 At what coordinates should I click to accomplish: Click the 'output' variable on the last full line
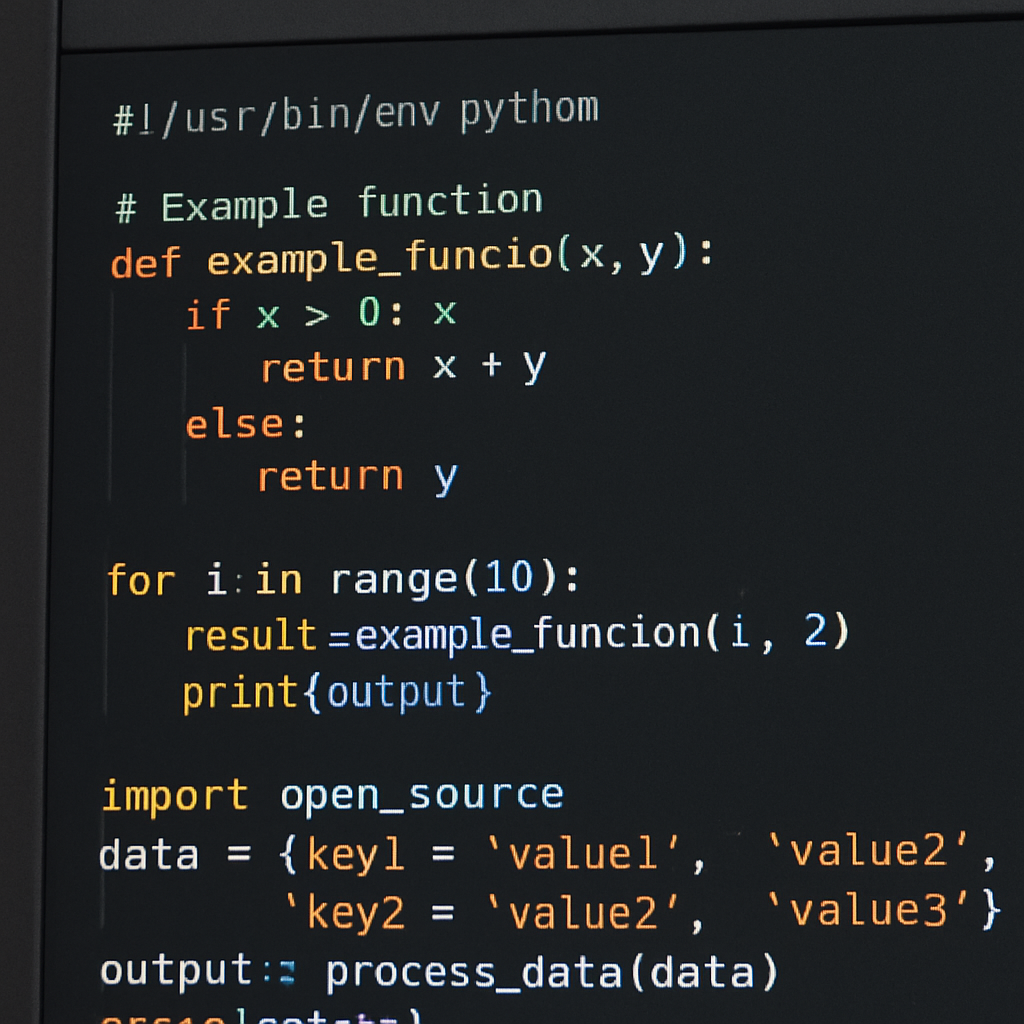176,970
